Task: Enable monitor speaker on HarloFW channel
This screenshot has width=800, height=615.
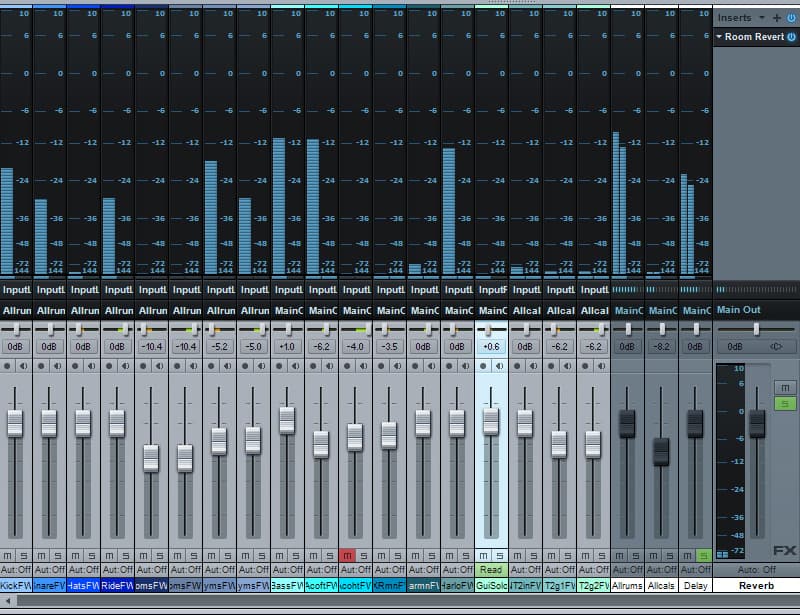Action: (x=466, y=366)
